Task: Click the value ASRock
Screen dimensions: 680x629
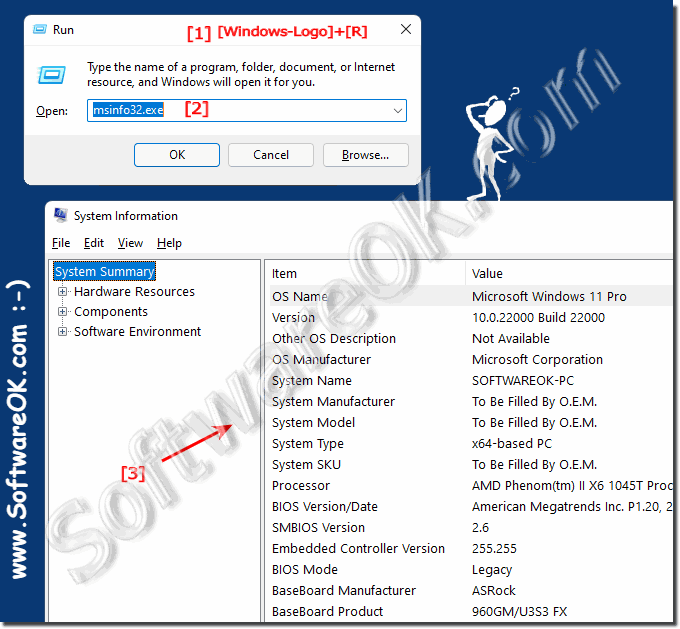Action: point(494,590)
